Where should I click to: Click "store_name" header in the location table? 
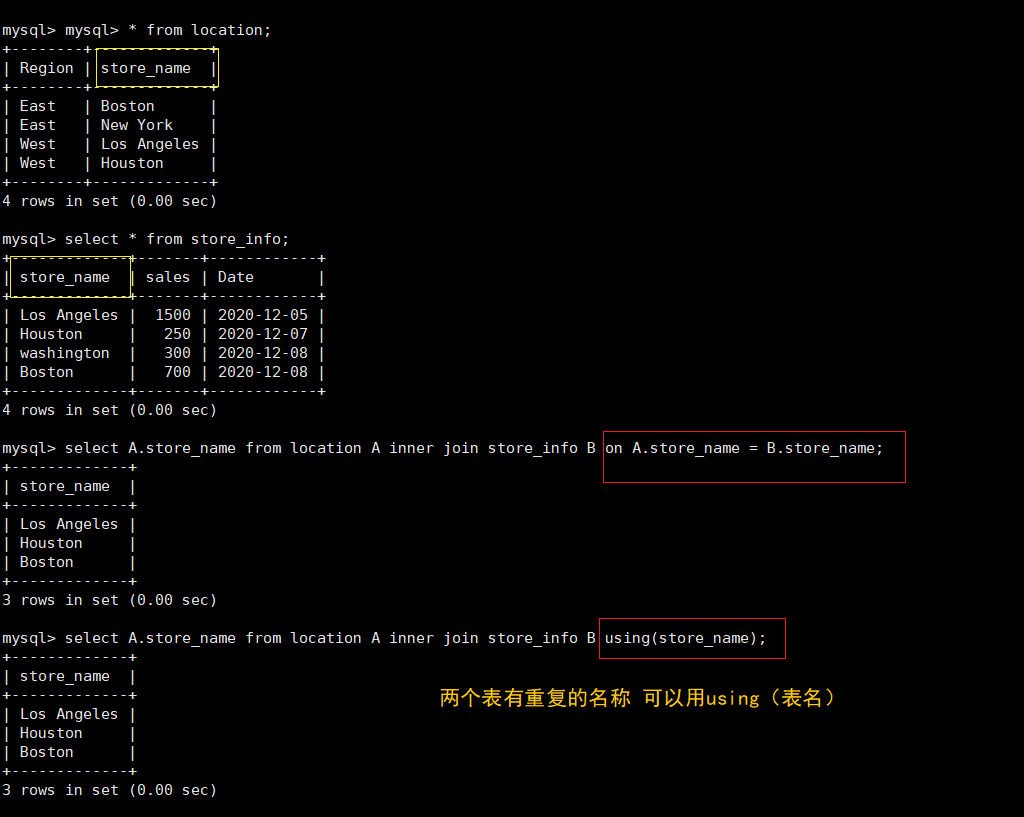[x=146, y=68]
